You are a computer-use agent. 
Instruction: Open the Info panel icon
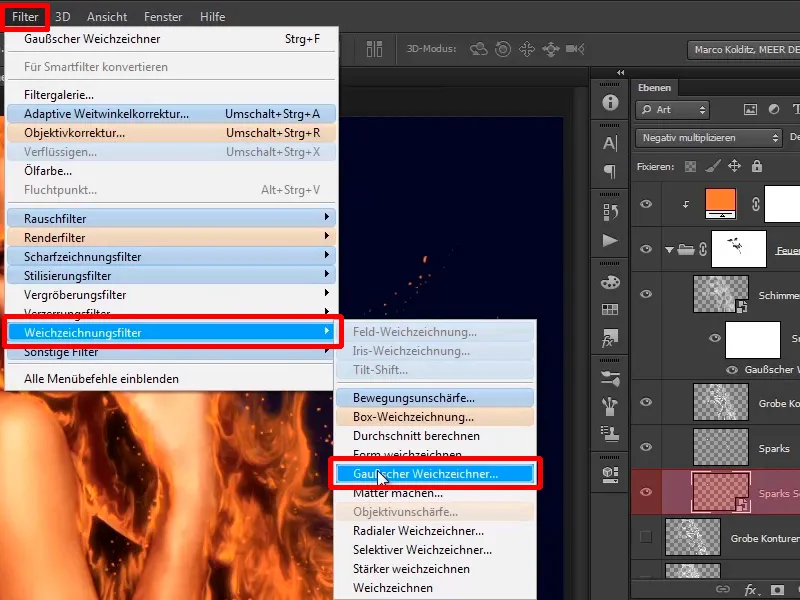[x=610, y=103]
